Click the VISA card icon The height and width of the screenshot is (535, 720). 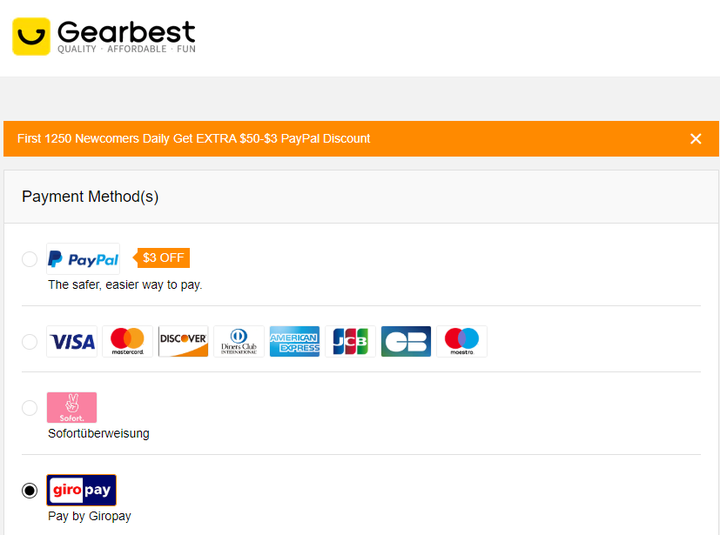(x=72, y=341)
